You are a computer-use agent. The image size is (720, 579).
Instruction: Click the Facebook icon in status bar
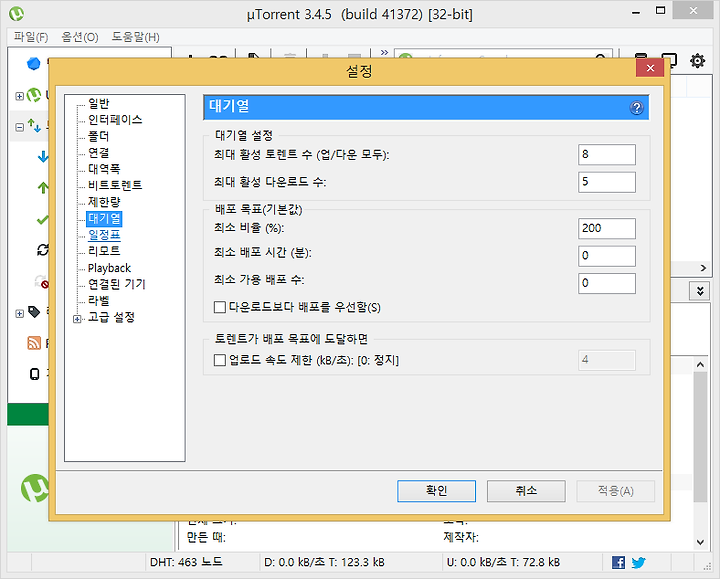coord(618,562)
